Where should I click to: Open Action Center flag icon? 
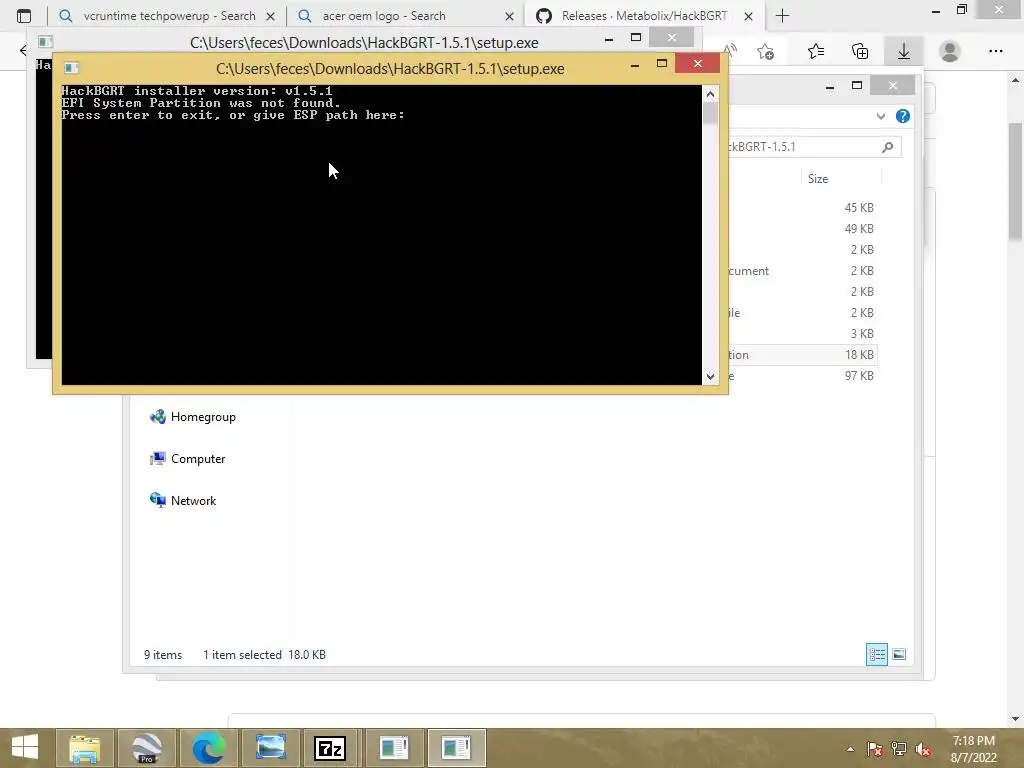874,749
